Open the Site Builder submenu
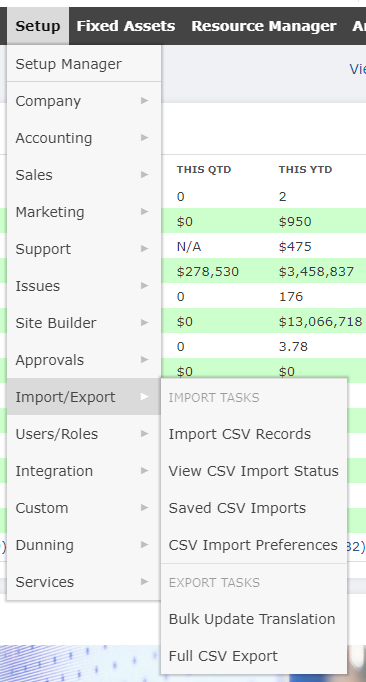This screenshot has height=682, width=366. (84, 323)
